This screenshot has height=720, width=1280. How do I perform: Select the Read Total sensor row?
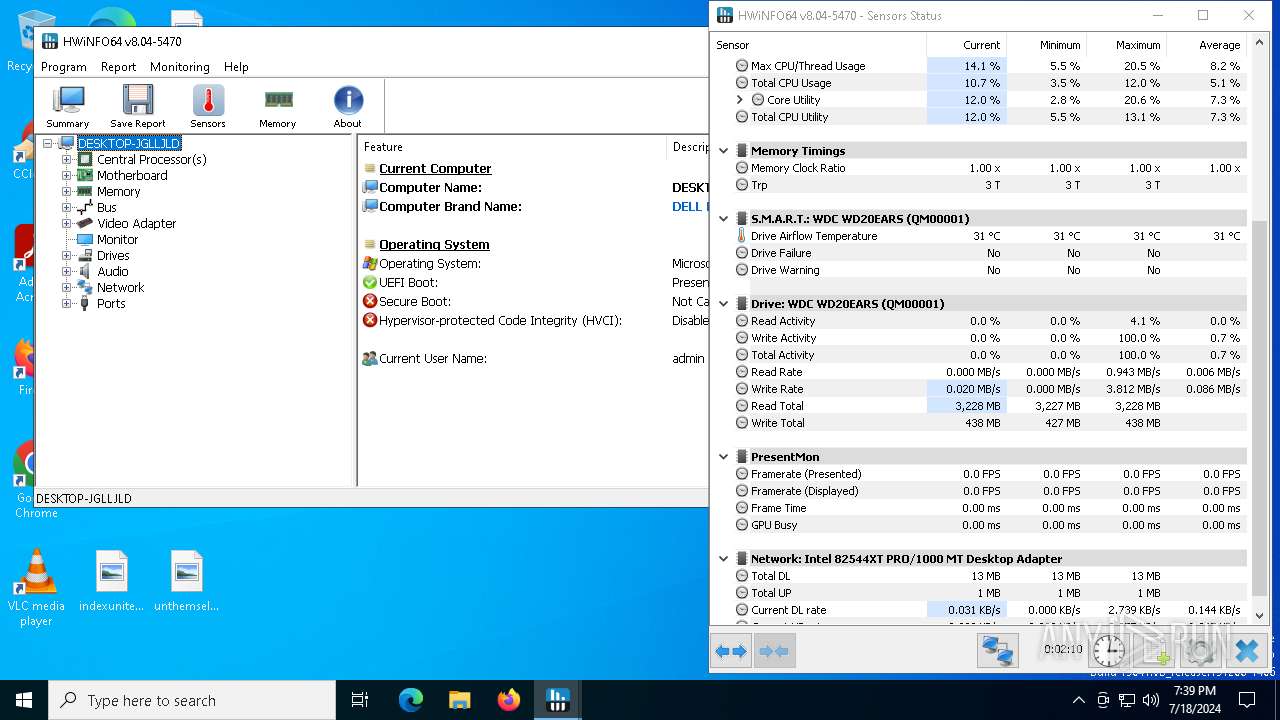click(x=980, y=406)
